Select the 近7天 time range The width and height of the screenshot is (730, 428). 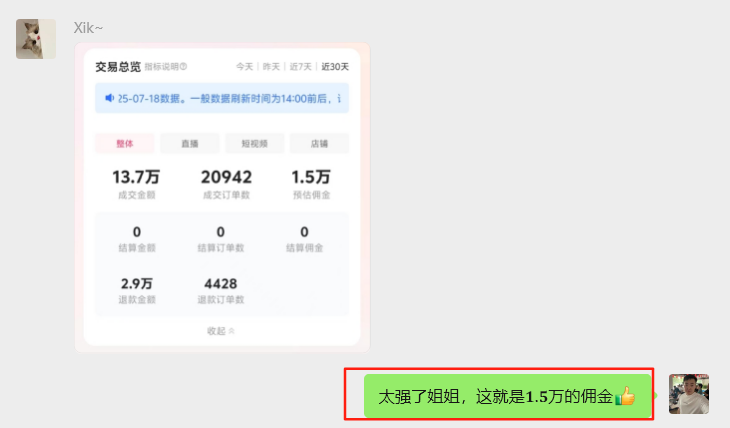pos(300,67)
